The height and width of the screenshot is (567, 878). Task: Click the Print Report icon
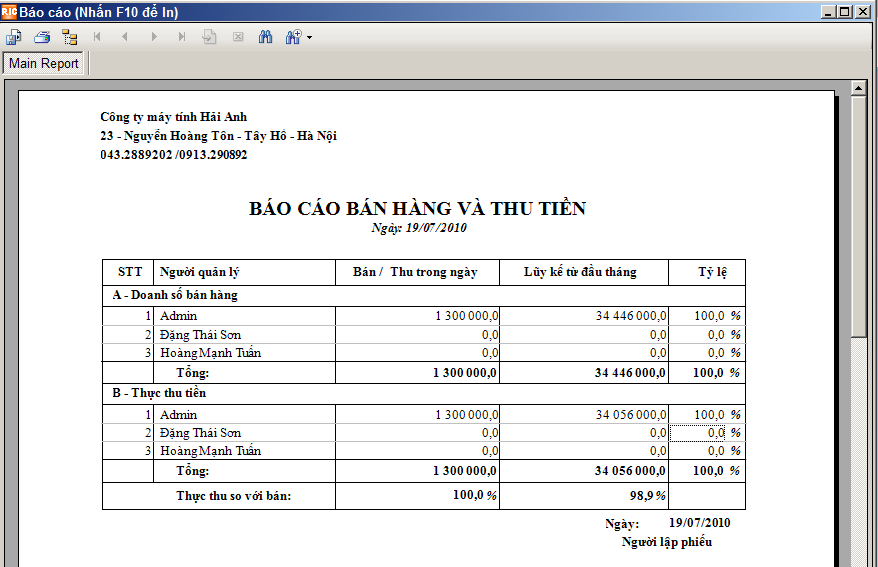tap(42, 38)
